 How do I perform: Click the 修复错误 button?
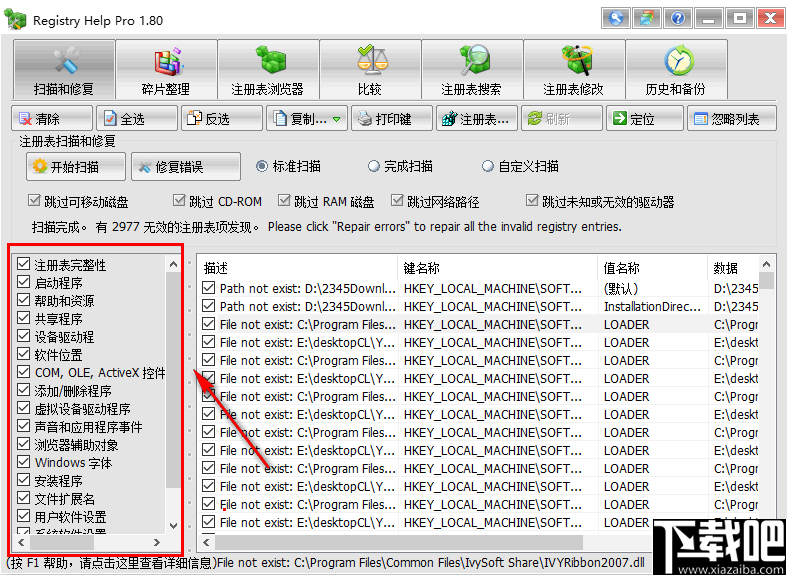coord(186,166)
